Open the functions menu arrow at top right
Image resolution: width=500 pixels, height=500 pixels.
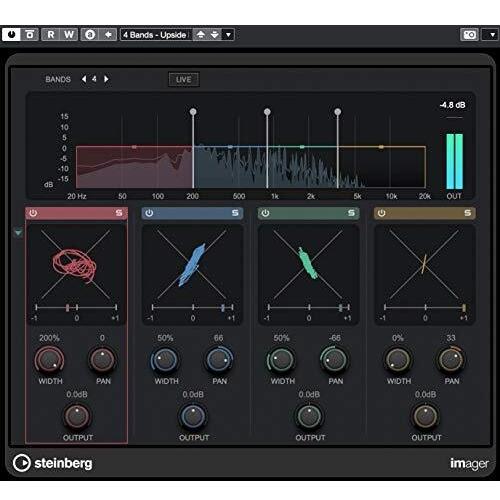click(492, 34)
